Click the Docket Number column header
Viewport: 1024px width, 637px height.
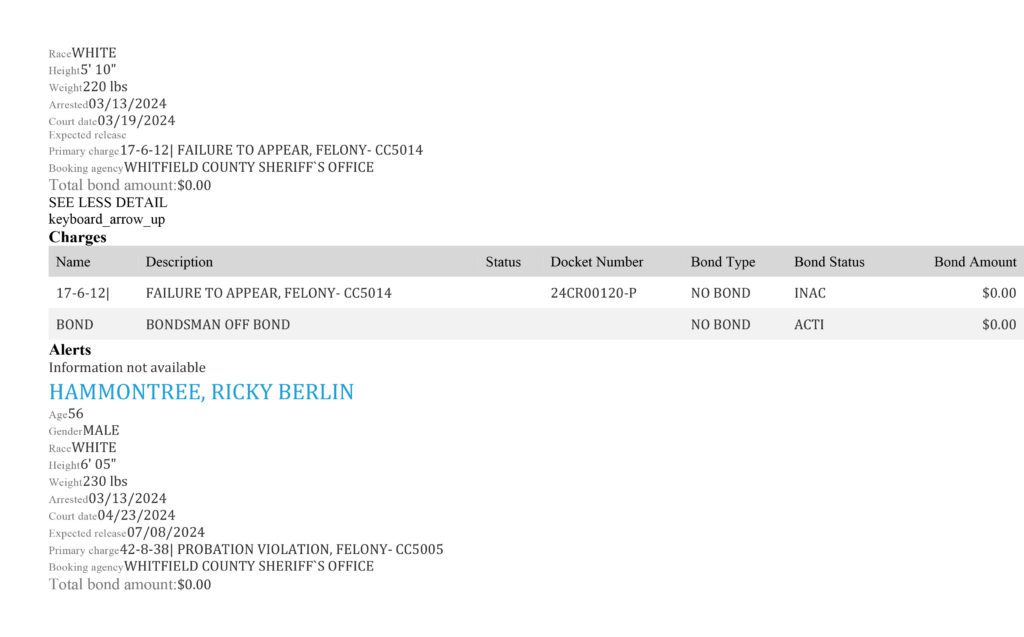pyautogui.click(x=596, y=262)
